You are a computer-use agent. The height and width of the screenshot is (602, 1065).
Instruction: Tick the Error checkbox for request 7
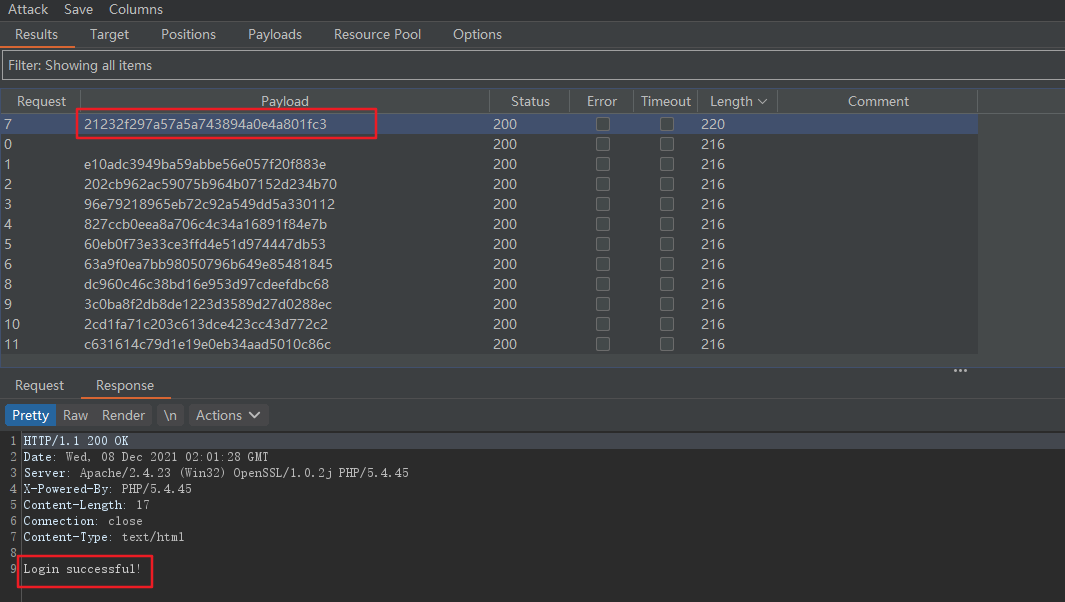click(602, 124)
